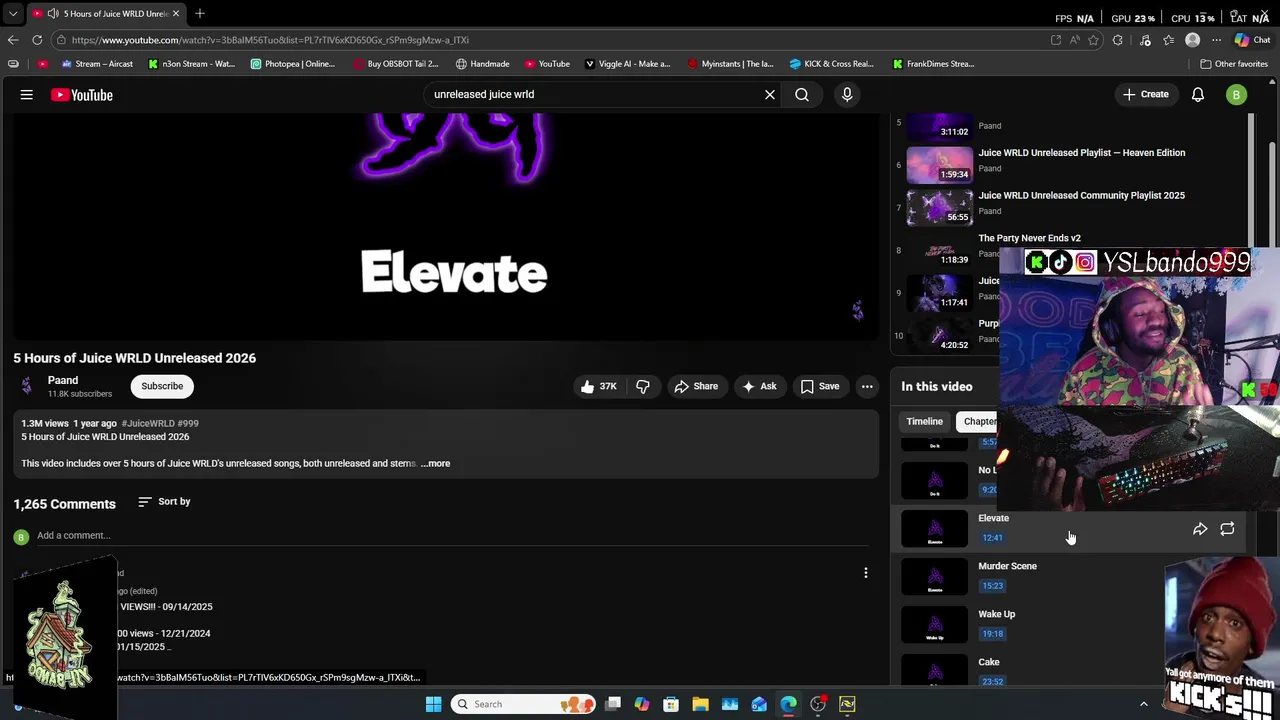Open the video's three-dot more actions

coord(867,386)
